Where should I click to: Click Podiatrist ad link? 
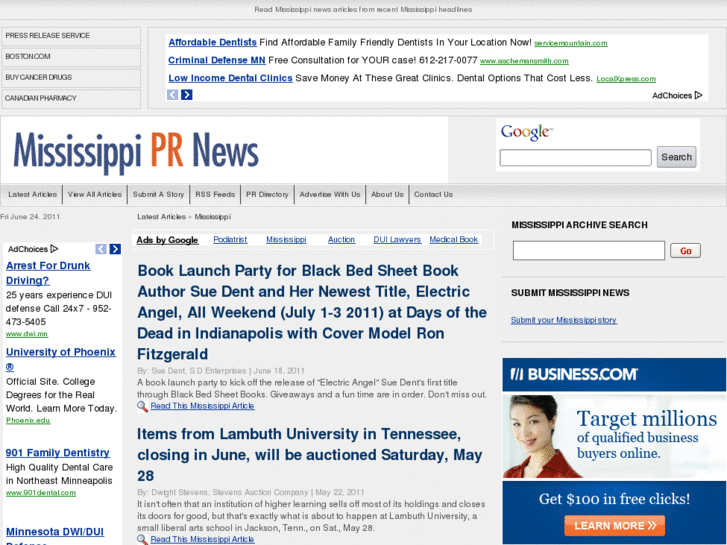(x=230, y=240)
